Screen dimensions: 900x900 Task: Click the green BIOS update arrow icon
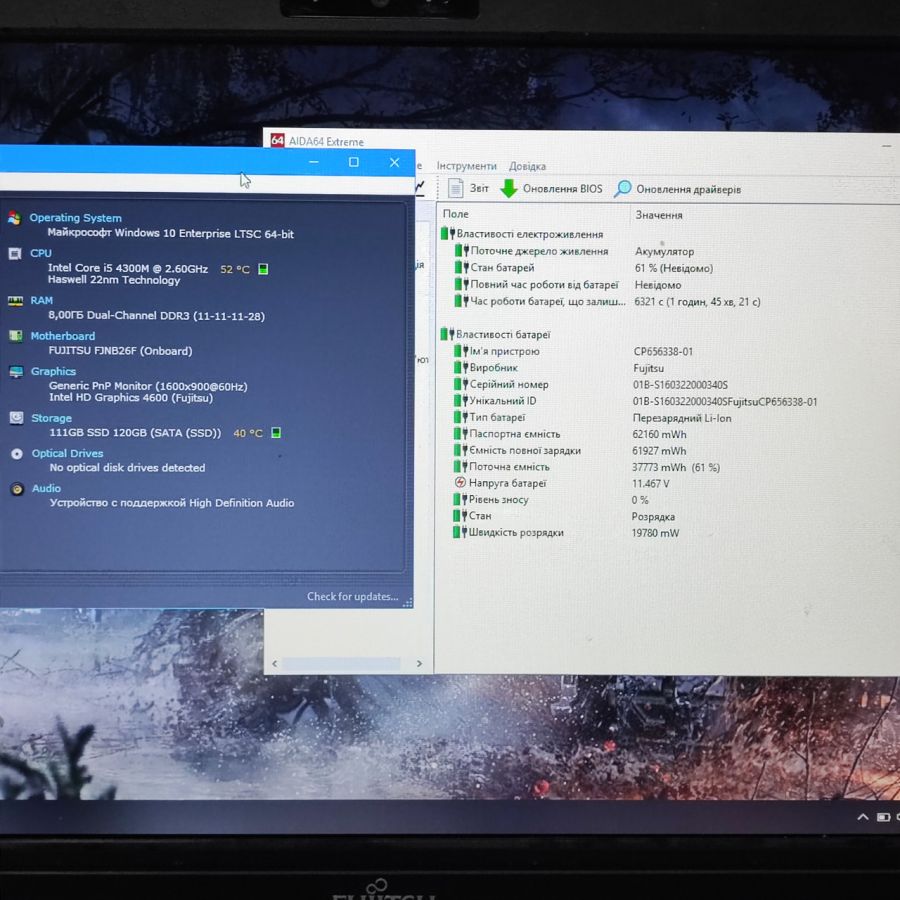509,188
